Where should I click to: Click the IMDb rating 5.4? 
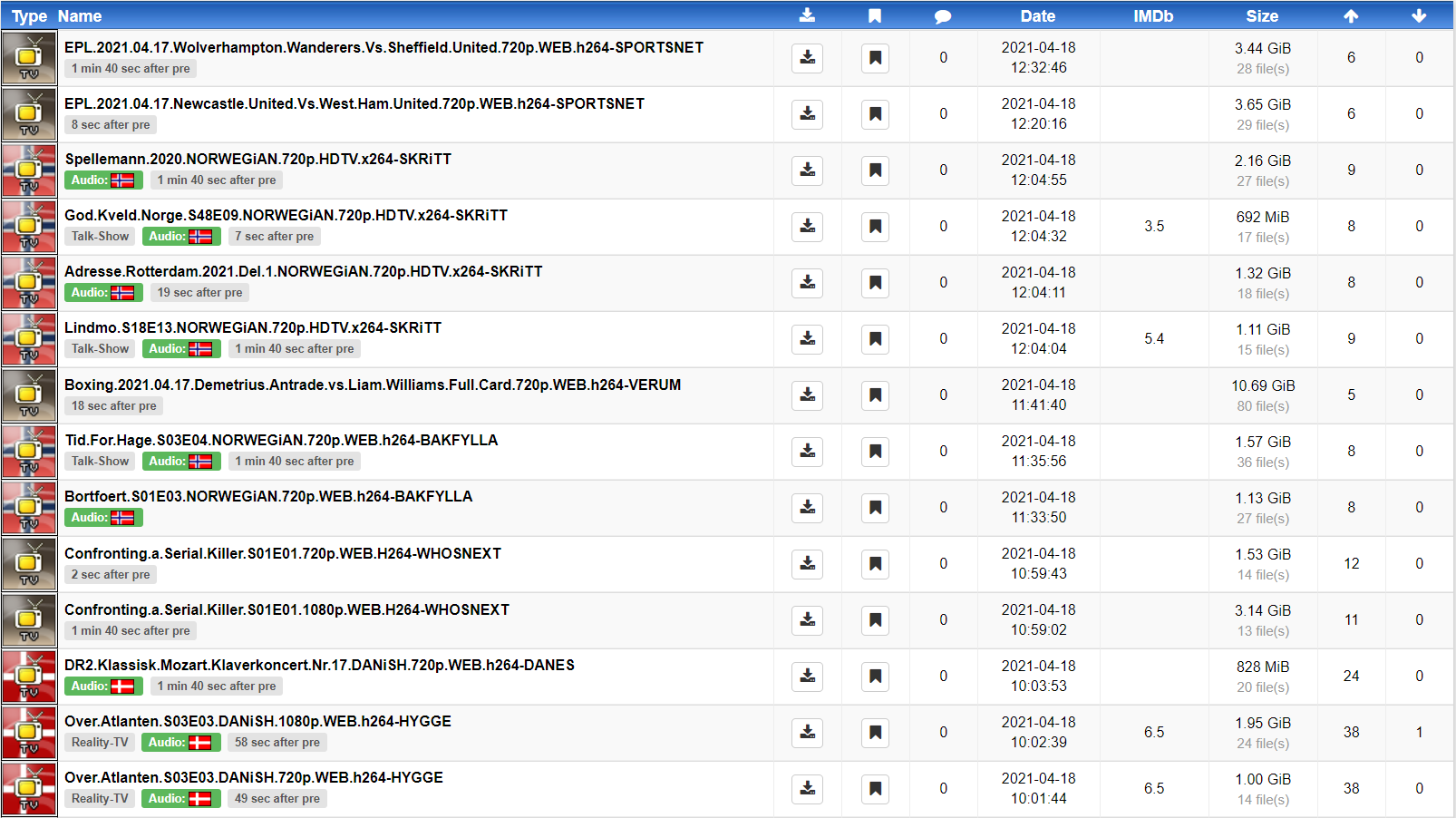1154,339
